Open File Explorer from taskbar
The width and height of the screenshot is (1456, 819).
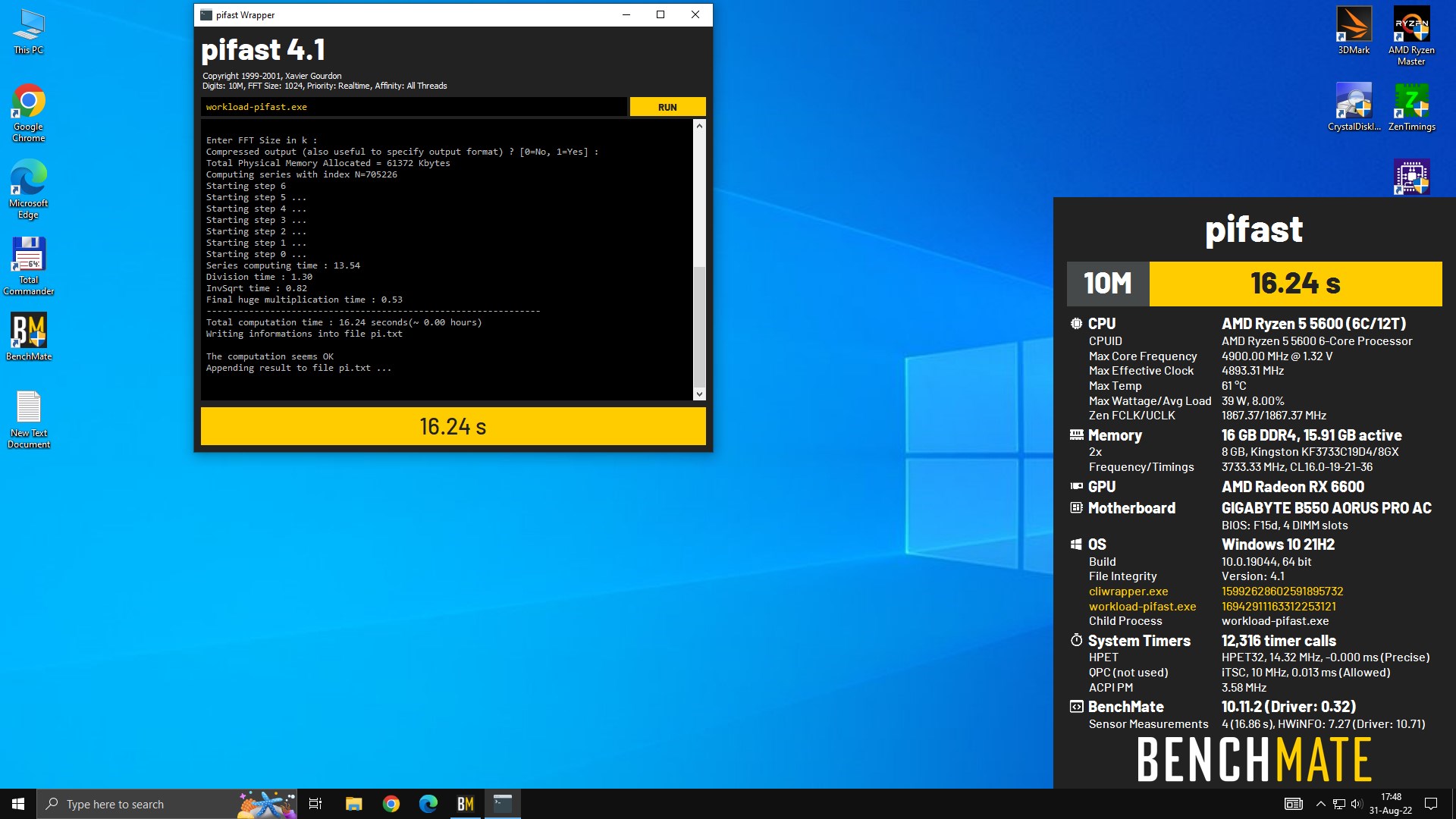(353, 804)
